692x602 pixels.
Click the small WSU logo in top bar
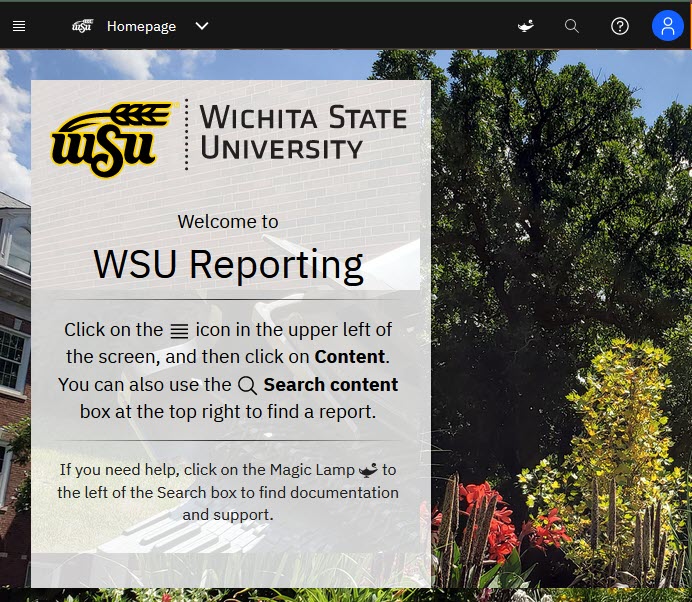(x=83, y=26)
